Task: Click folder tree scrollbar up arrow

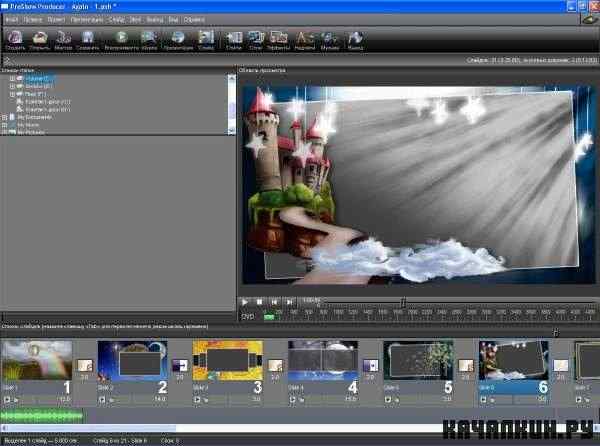Action: click(232, 78)
